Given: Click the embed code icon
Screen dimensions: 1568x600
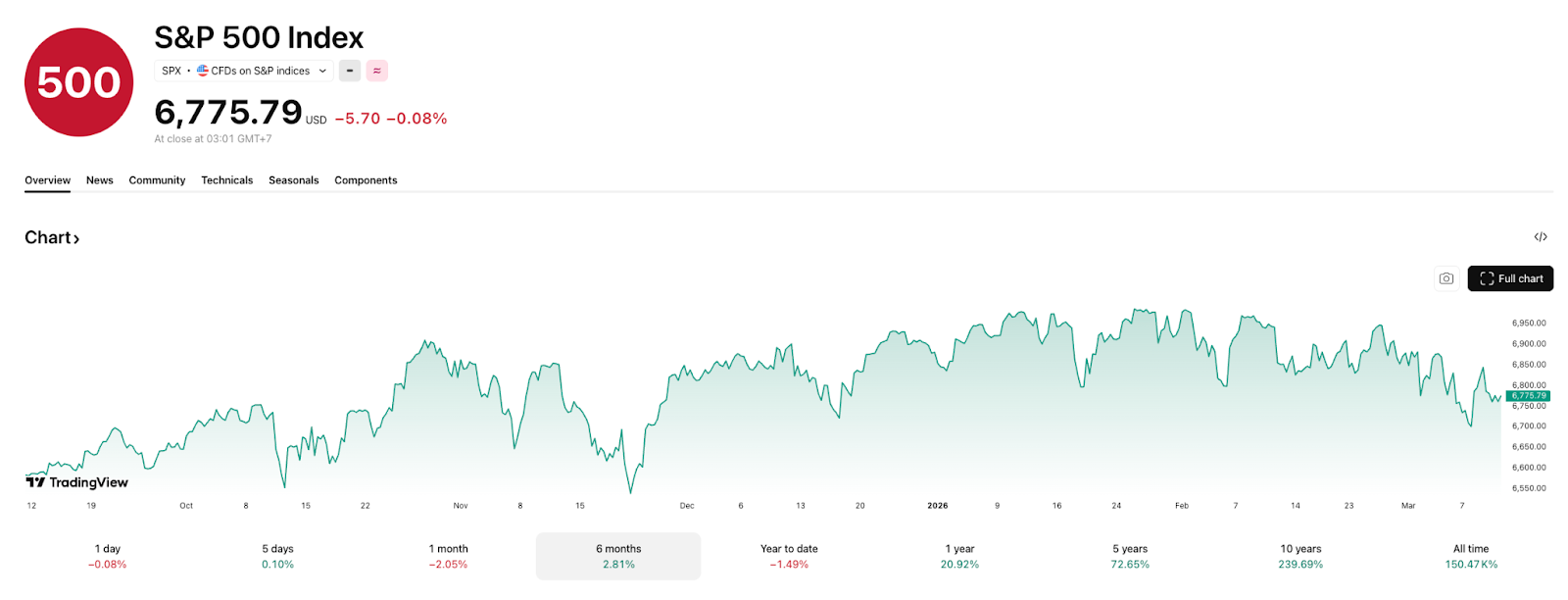Looking at the screenshot, I should point(1541,237).
